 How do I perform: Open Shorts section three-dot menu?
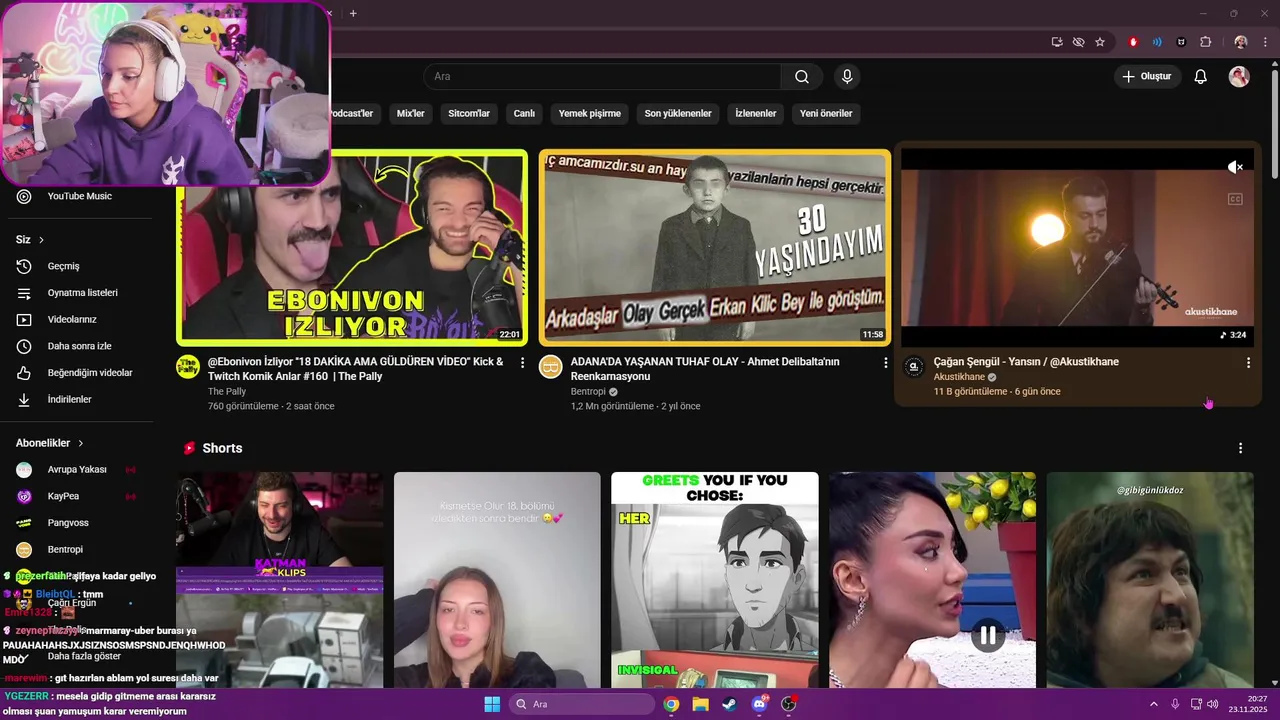coord(1240,448)
